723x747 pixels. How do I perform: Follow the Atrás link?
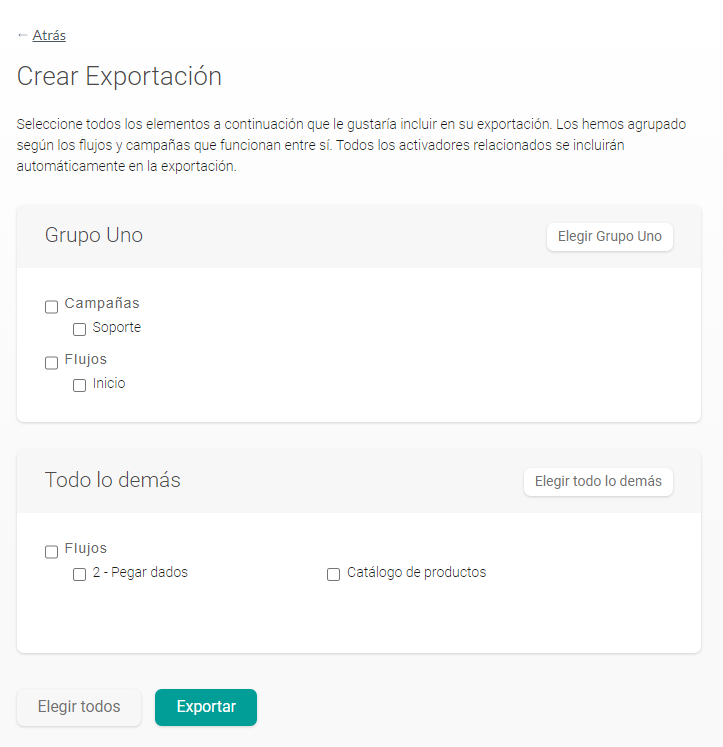point(49,36)
